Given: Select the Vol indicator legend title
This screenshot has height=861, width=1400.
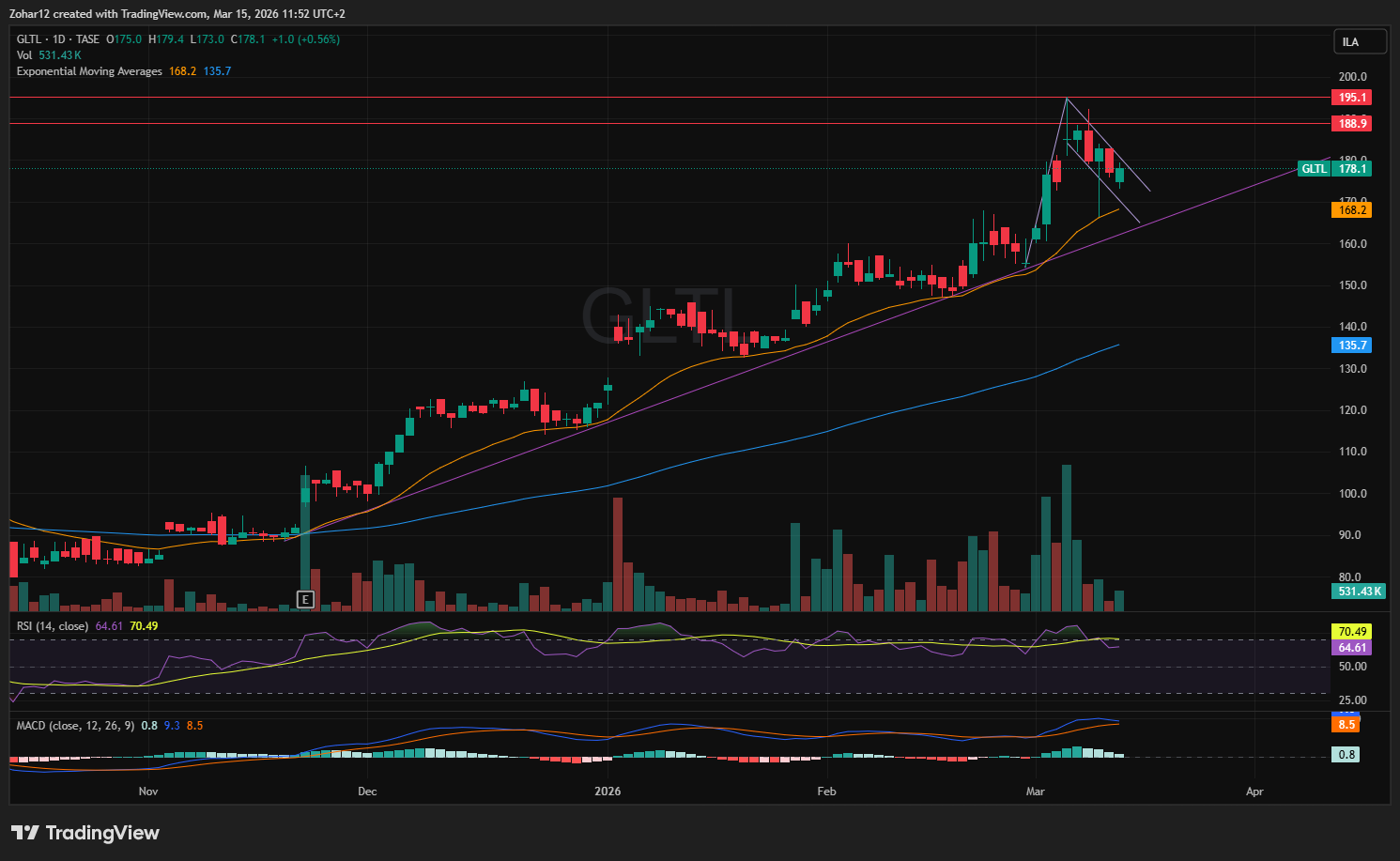Looking at the screenshot, I should 24,55.
